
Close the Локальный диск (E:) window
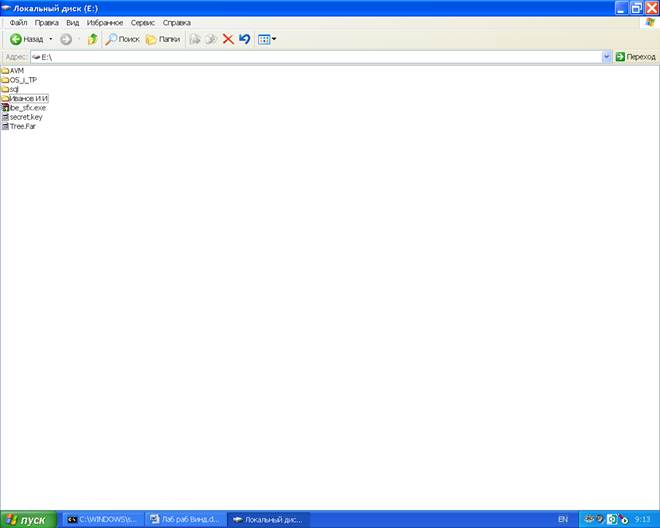point(652,8)
